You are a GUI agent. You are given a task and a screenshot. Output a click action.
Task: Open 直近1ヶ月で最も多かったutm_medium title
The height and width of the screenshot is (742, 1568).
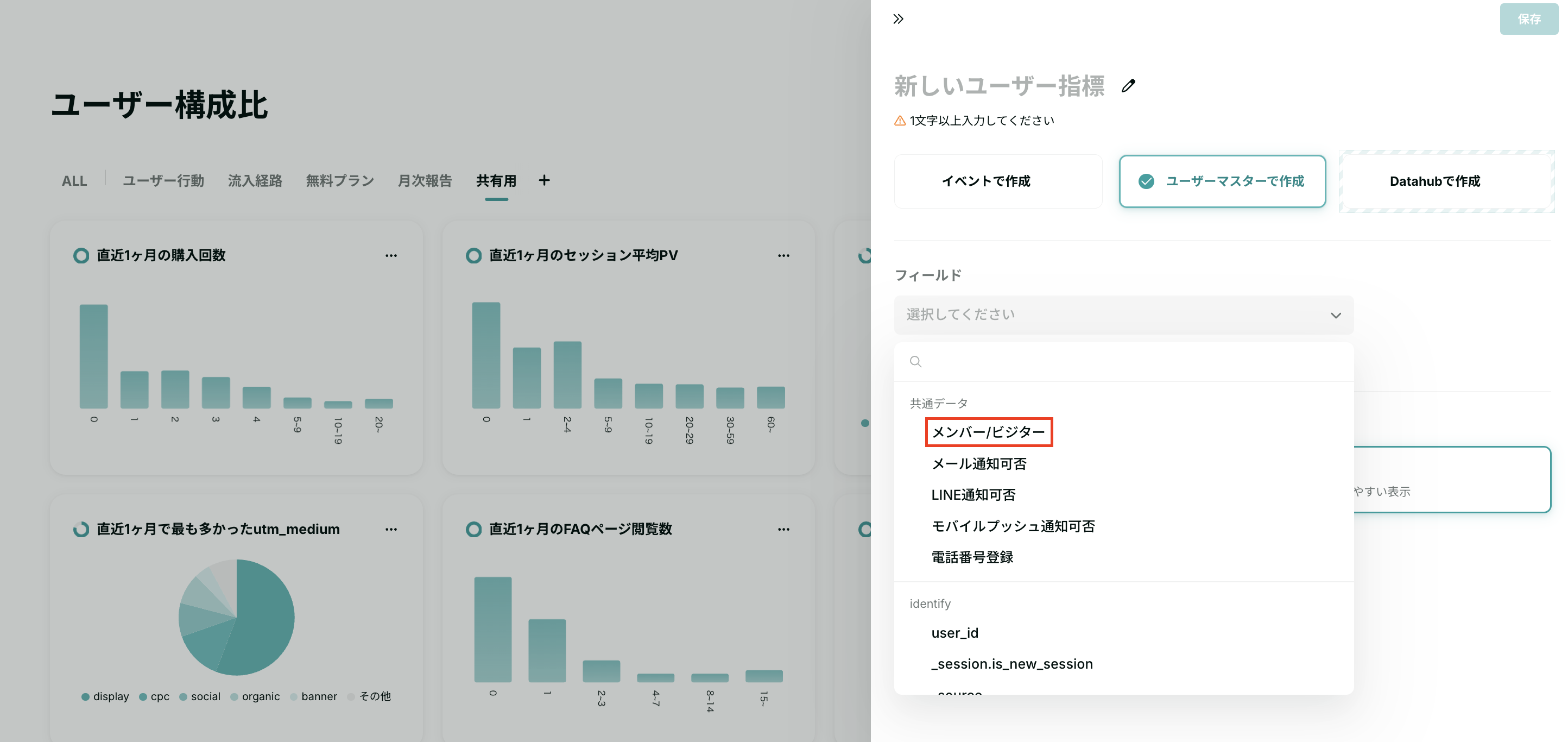218,530
